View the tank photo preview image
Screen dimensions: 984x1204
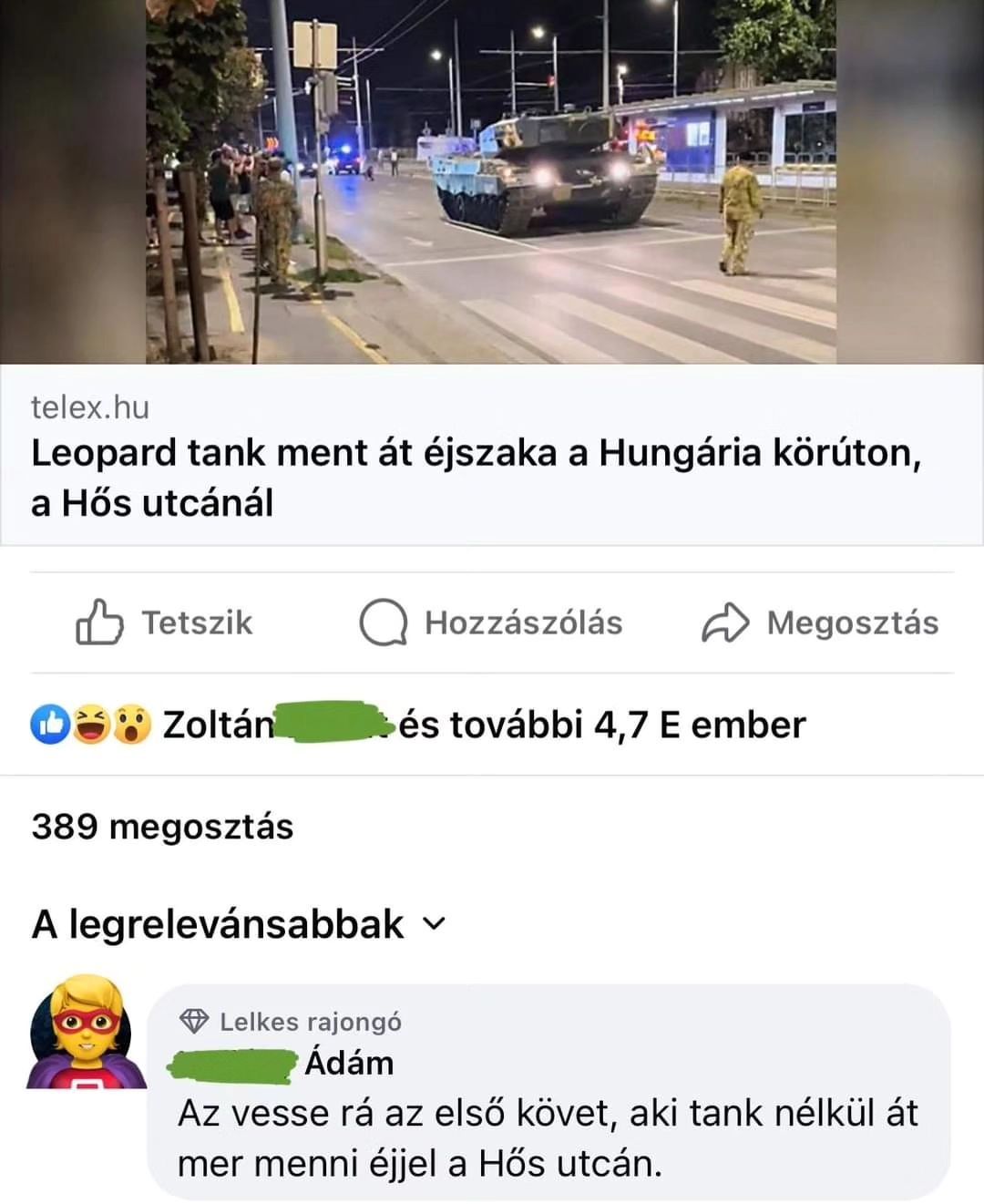pos(491,181)
